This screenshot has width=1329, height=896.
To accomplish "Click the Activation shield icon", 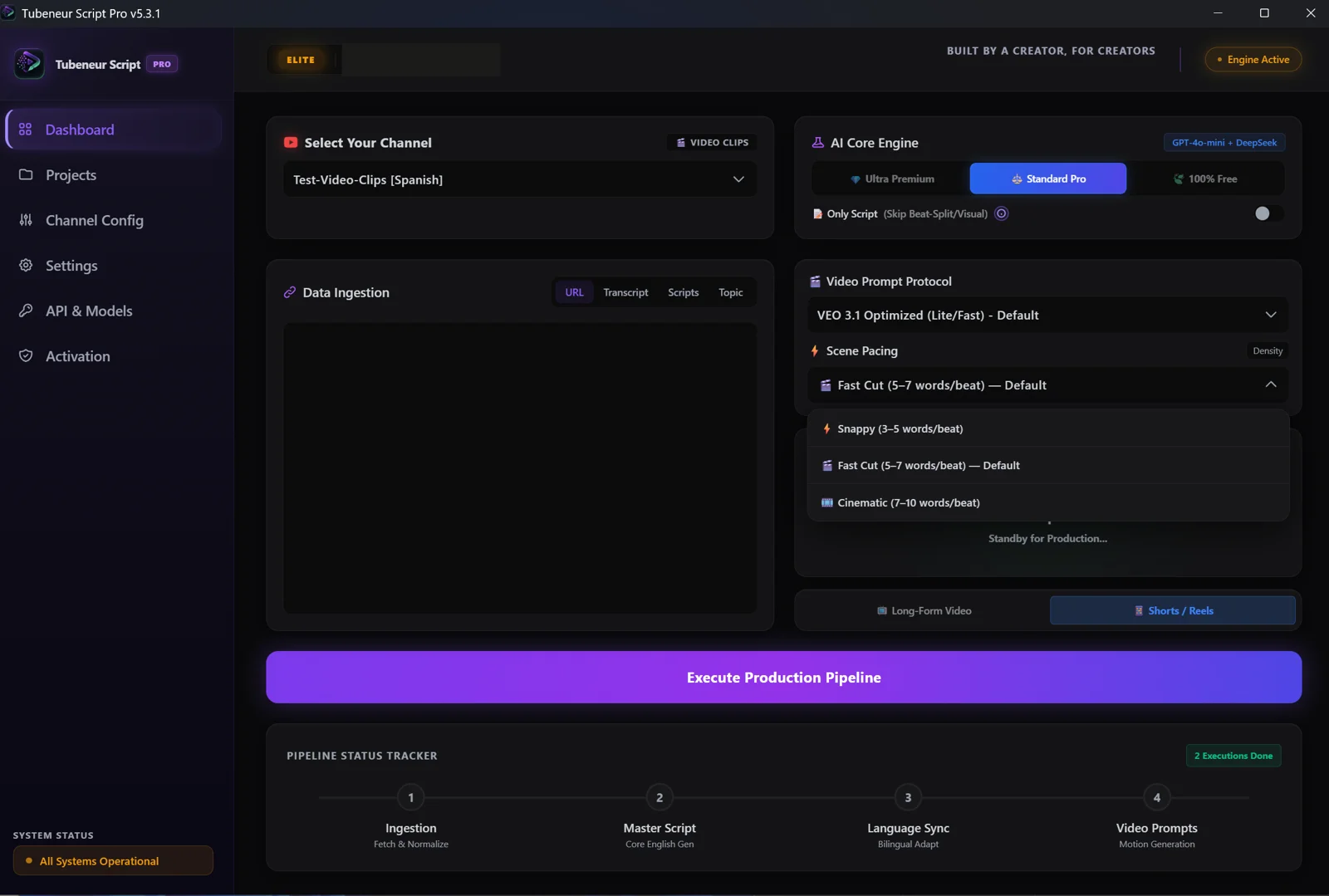I will pos(26,356).
